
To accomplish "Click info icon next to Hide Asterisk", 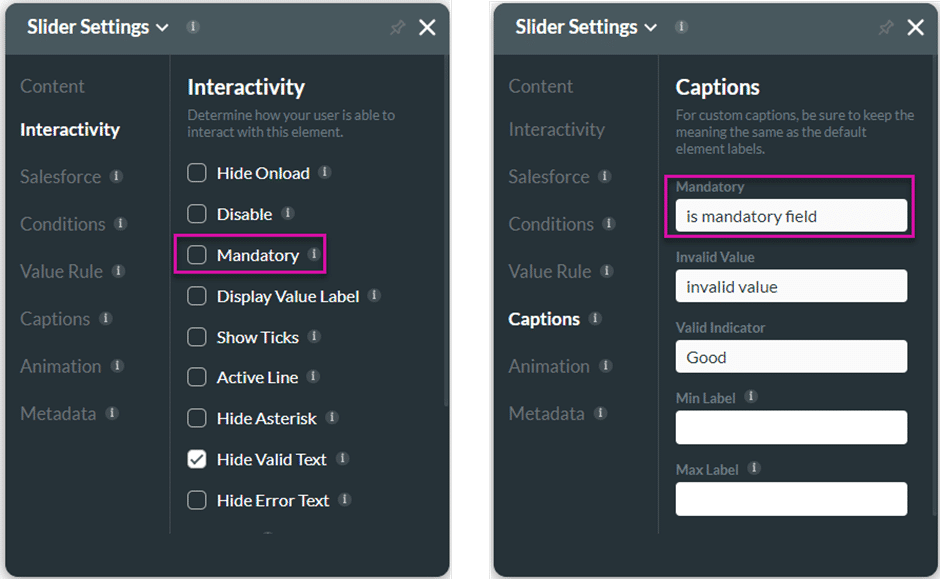I will (x=332, y=418).
